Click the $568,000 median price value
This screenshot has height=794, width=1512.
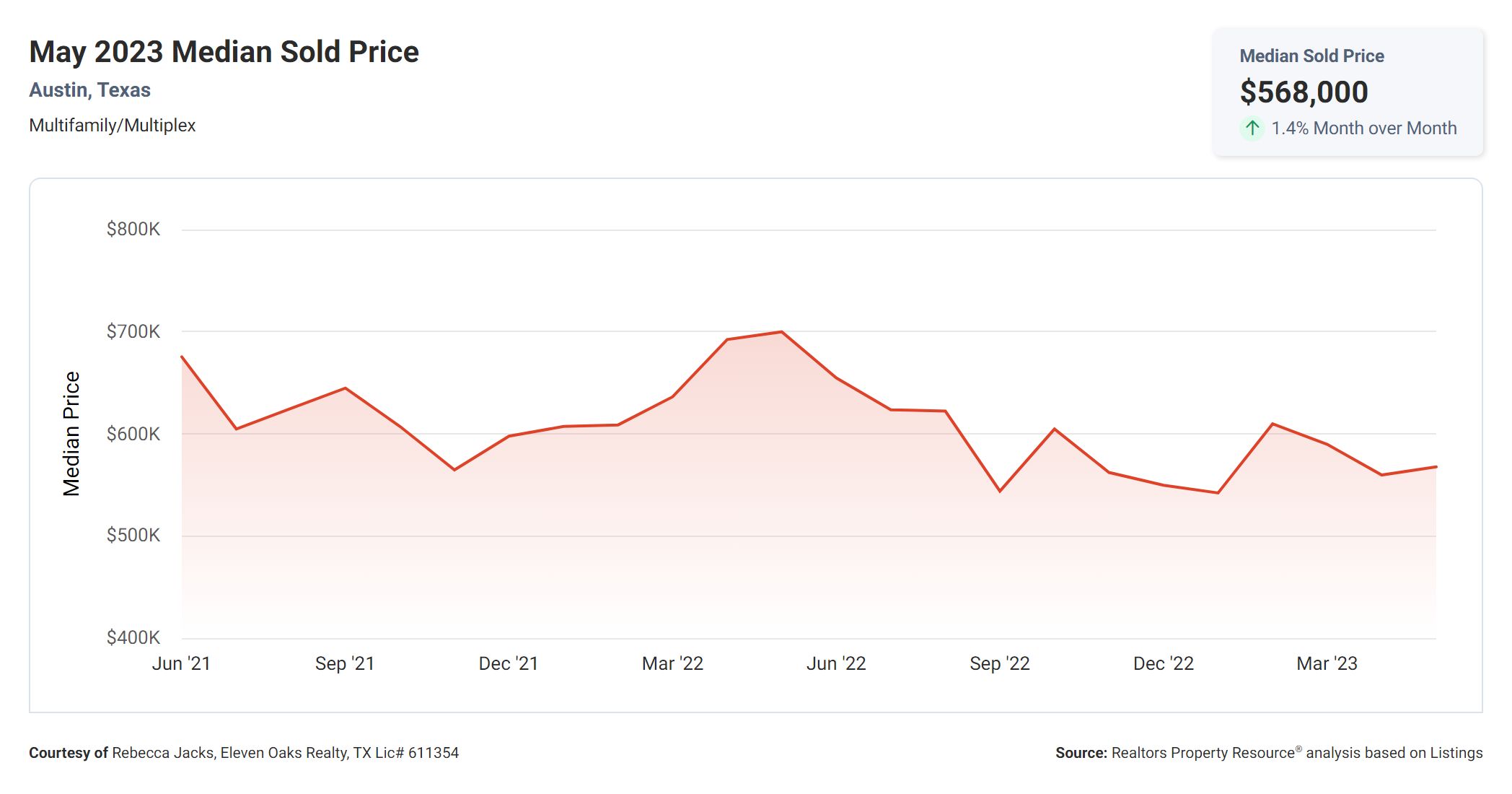pos(1304,92)
